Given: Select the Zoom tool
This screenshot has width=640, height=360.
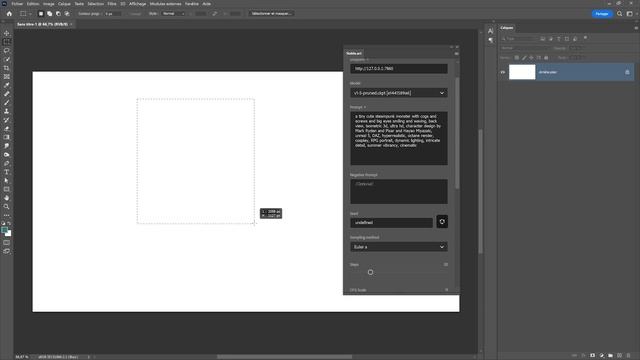Looking at the screenshot, I should tap(7, 207).
